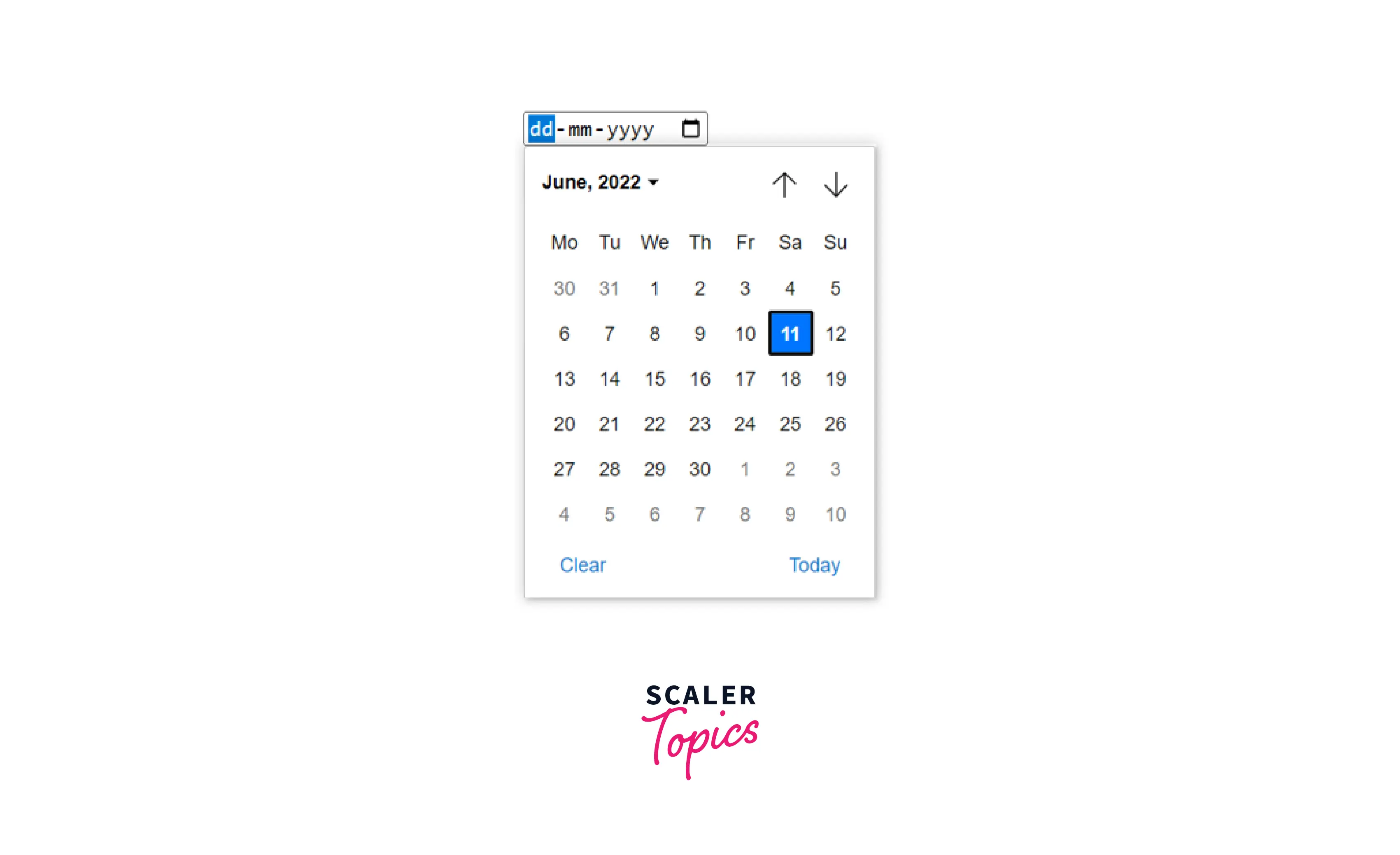Select Saturday June 4 date cell

pos(789,288)
